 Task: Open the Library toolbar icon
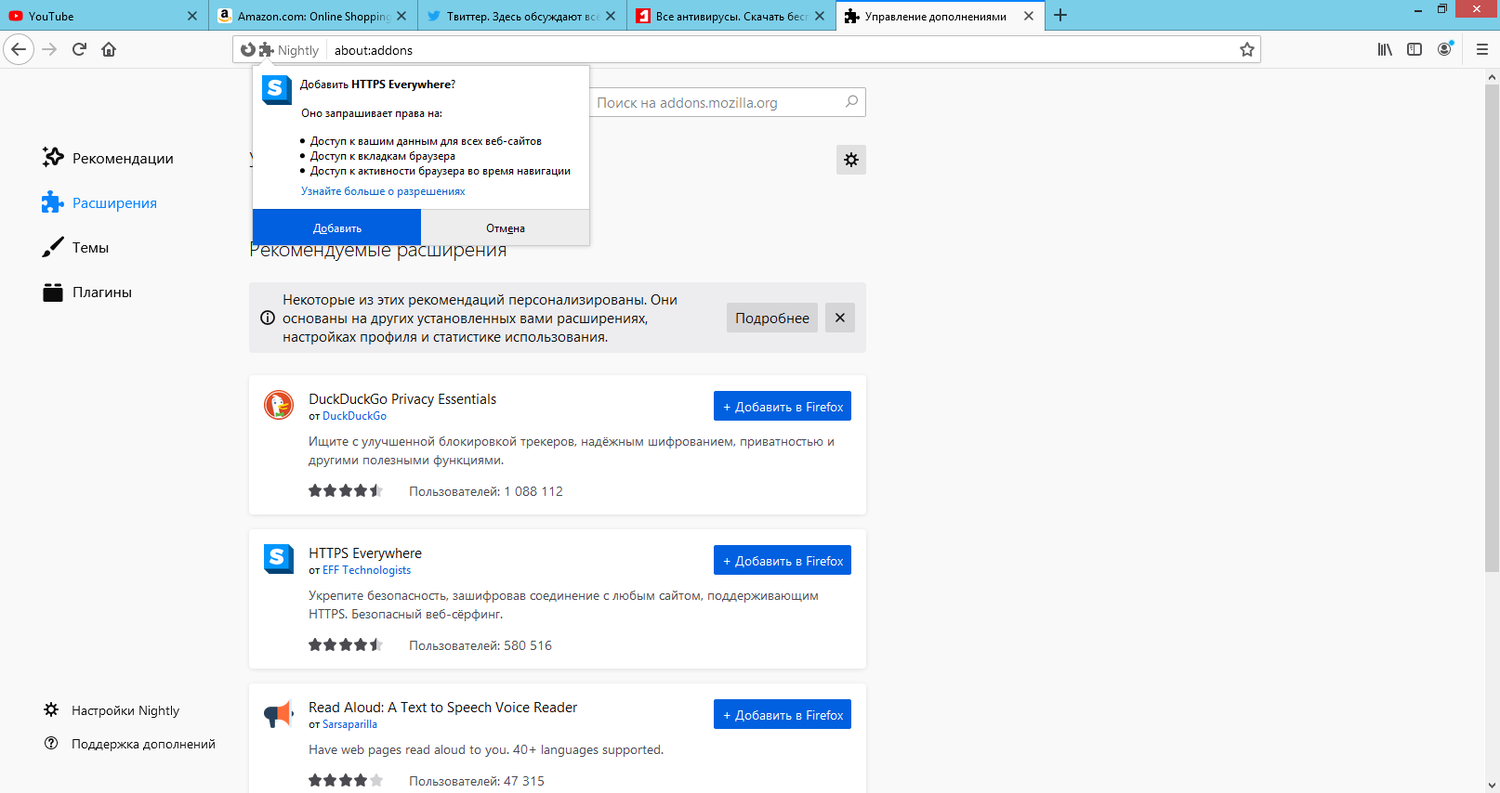(1385, 49)
